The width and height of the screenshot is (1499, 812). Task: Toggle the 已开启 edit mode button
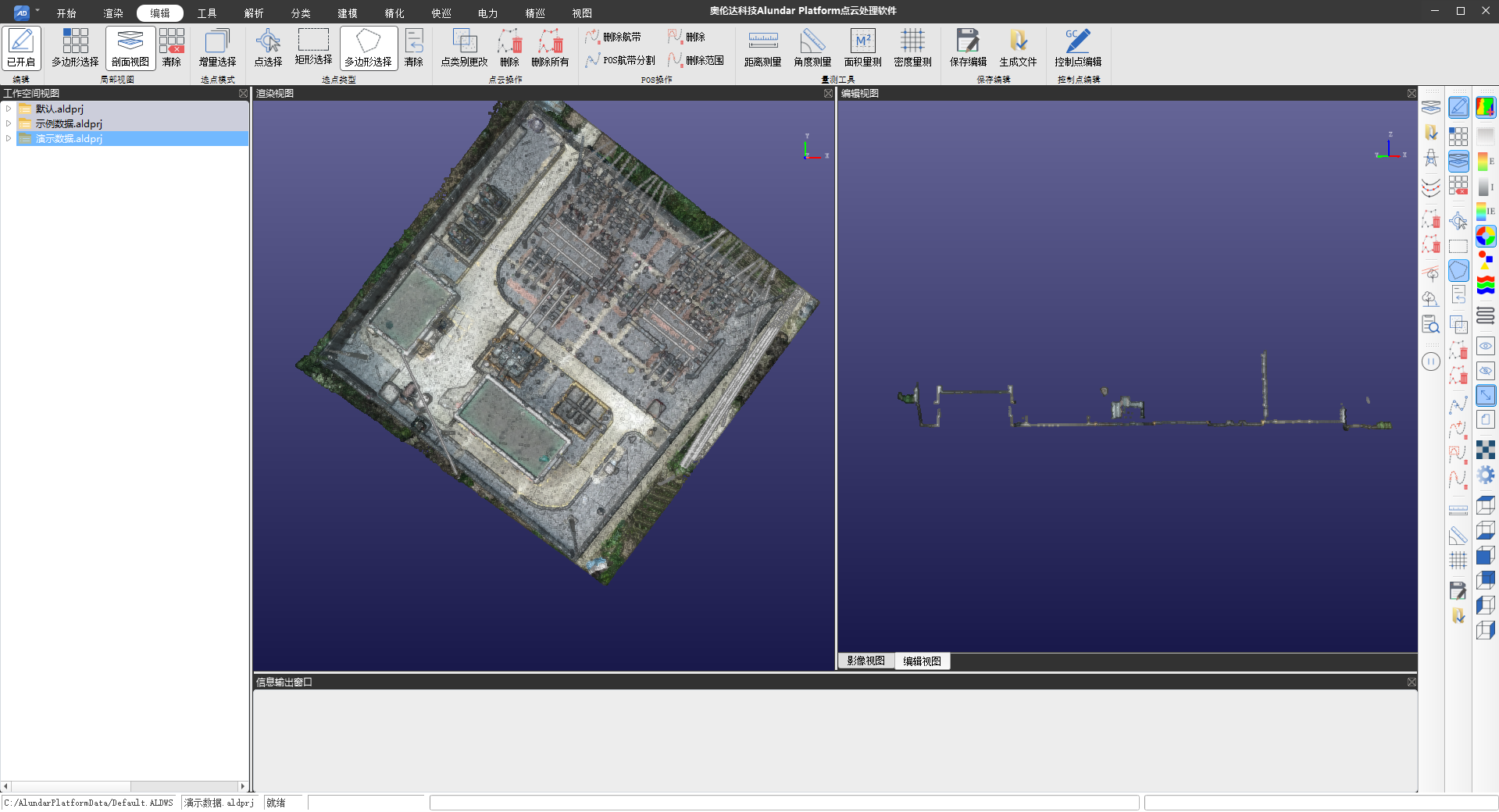coord(21,48)
